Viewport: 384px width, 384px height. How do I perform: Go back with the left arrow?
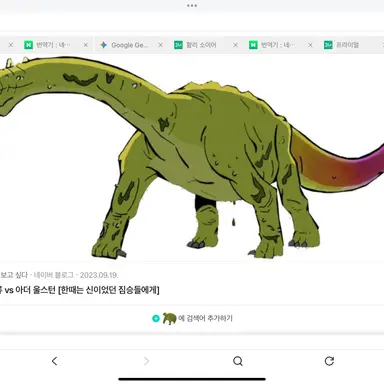point(55,361)
